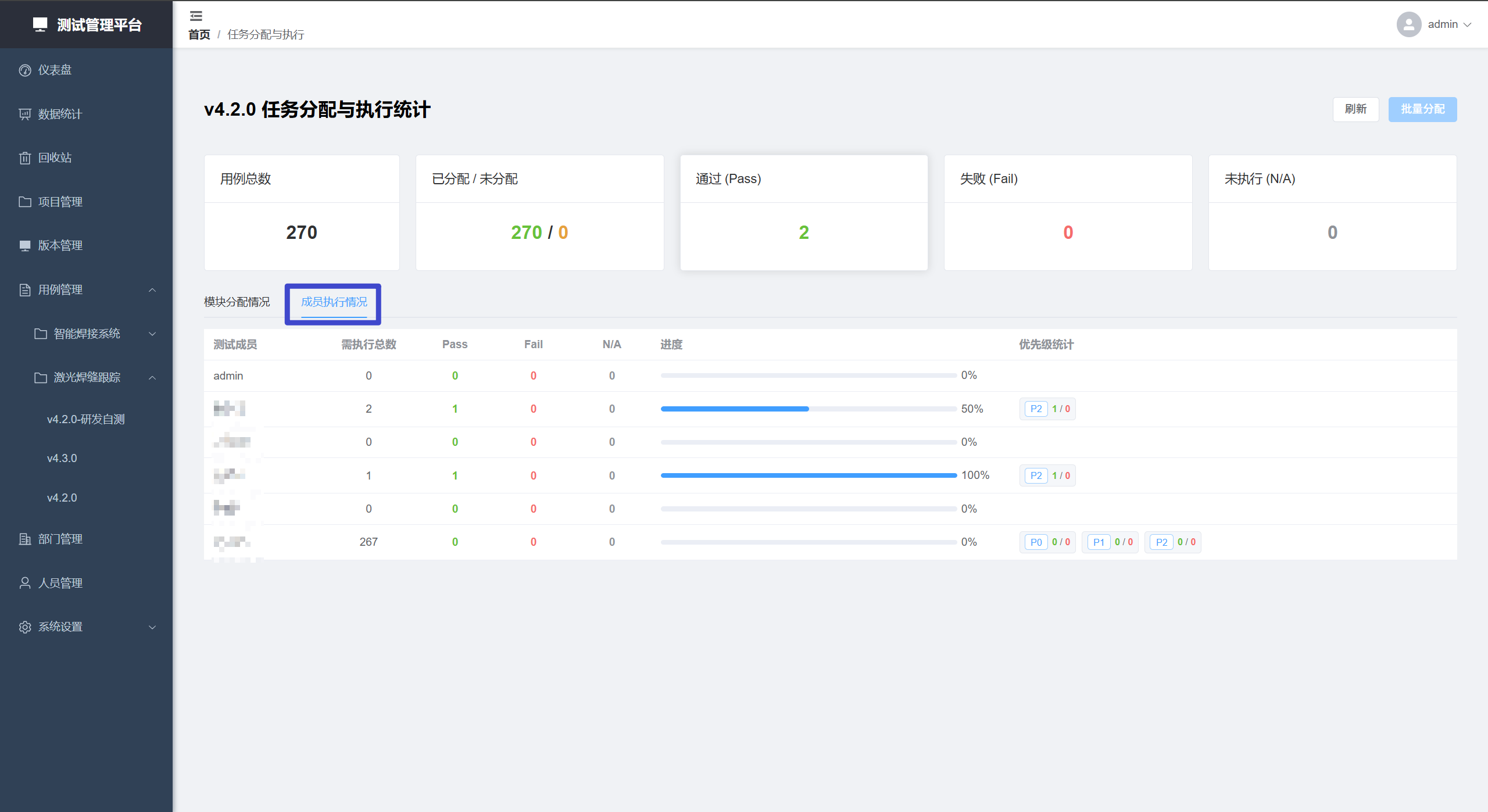Click the sidebar collapse hamburger icon

tap(196, 16)
